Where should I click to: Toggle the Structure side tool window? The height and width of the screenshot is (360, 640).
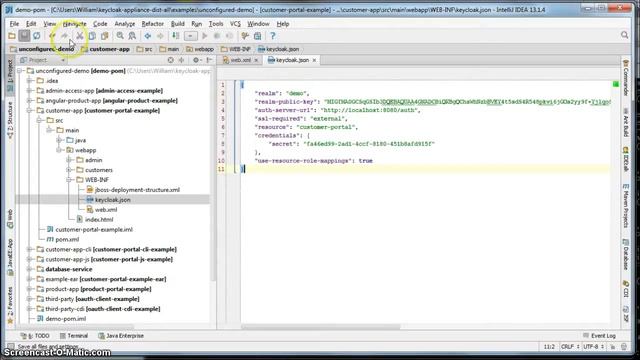tap(10, 120)
